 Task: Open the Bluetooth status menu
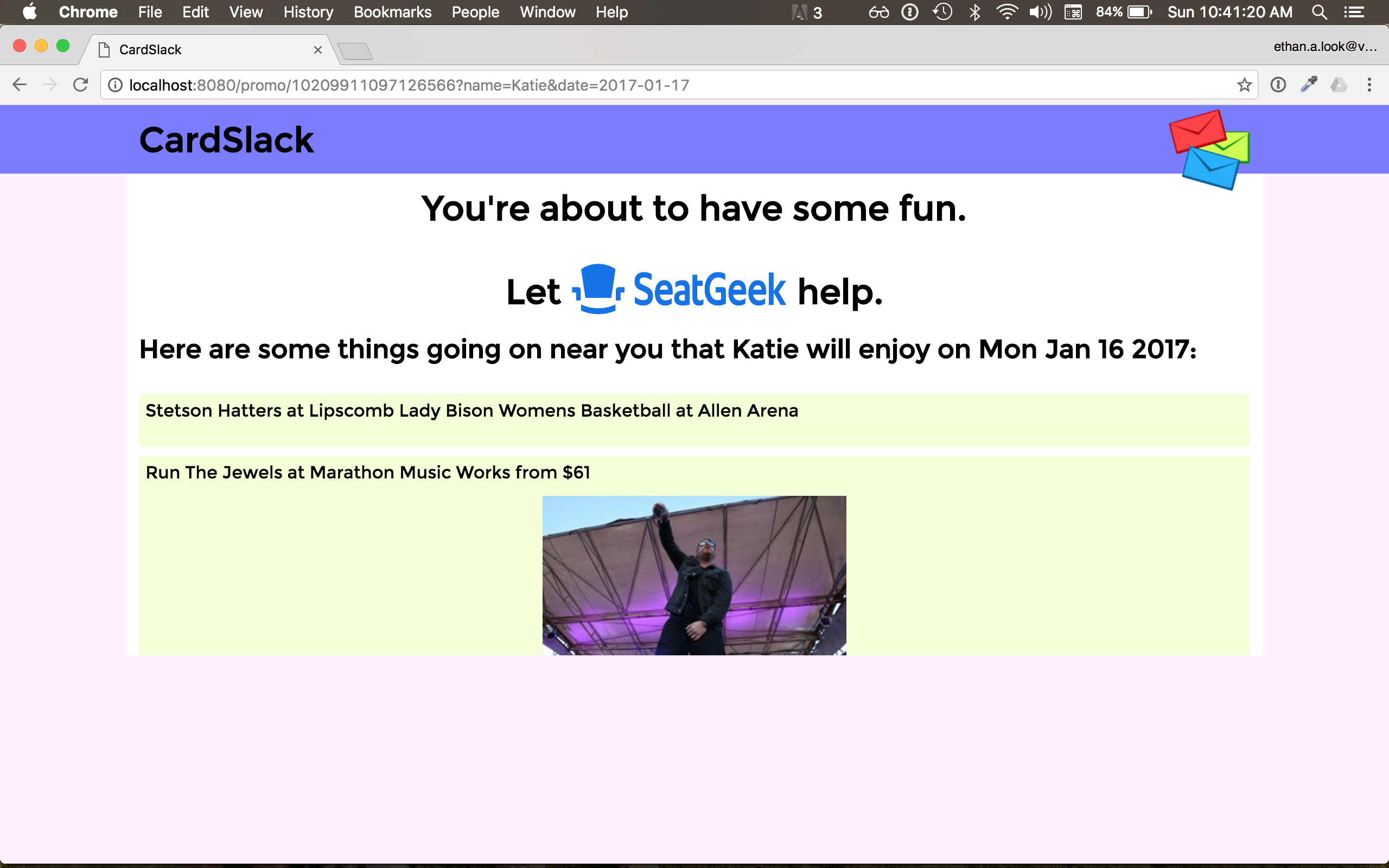point(974,12)
